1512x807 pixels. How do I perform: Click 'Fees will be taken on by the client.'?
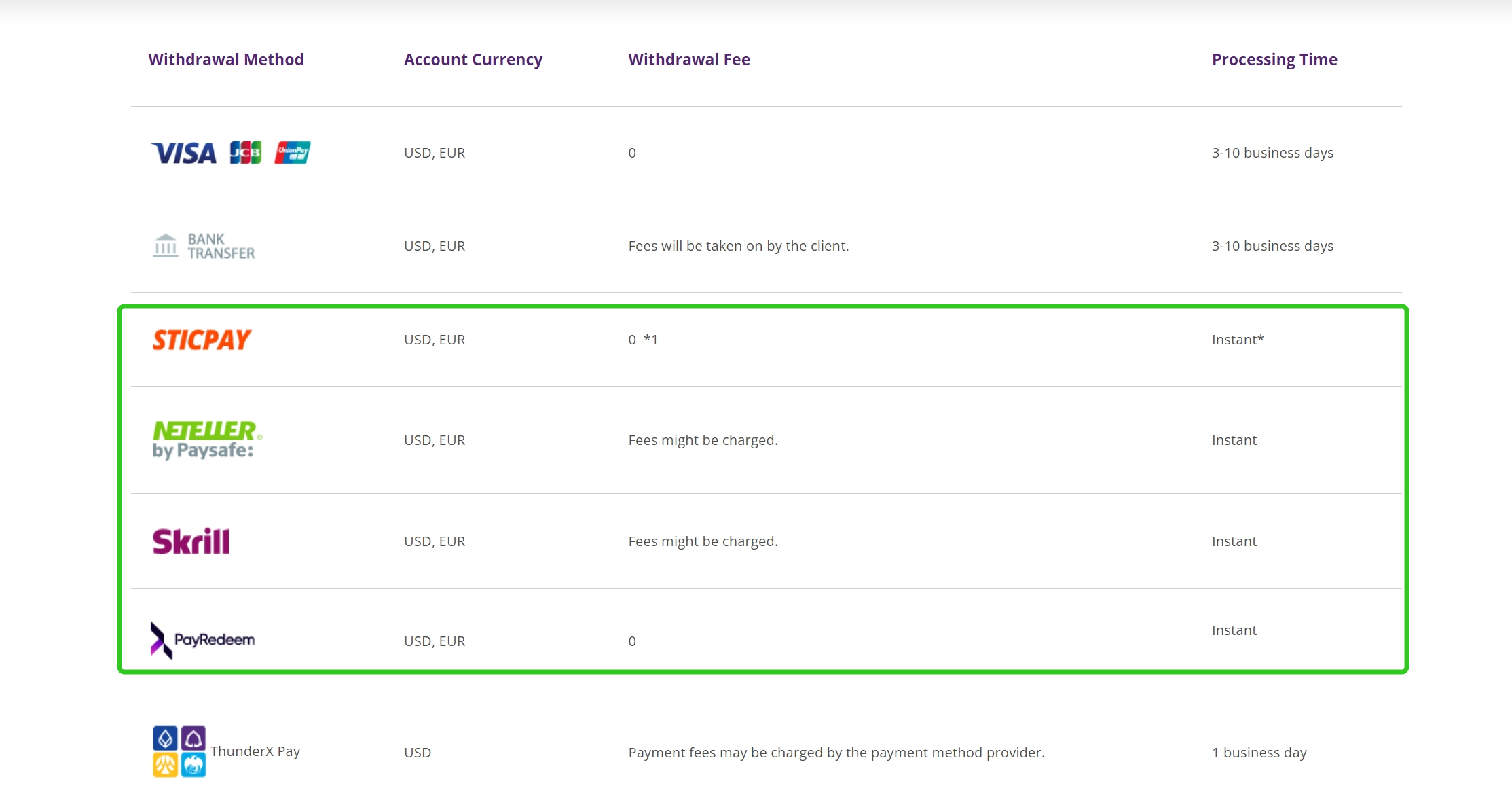coord(739,246)
